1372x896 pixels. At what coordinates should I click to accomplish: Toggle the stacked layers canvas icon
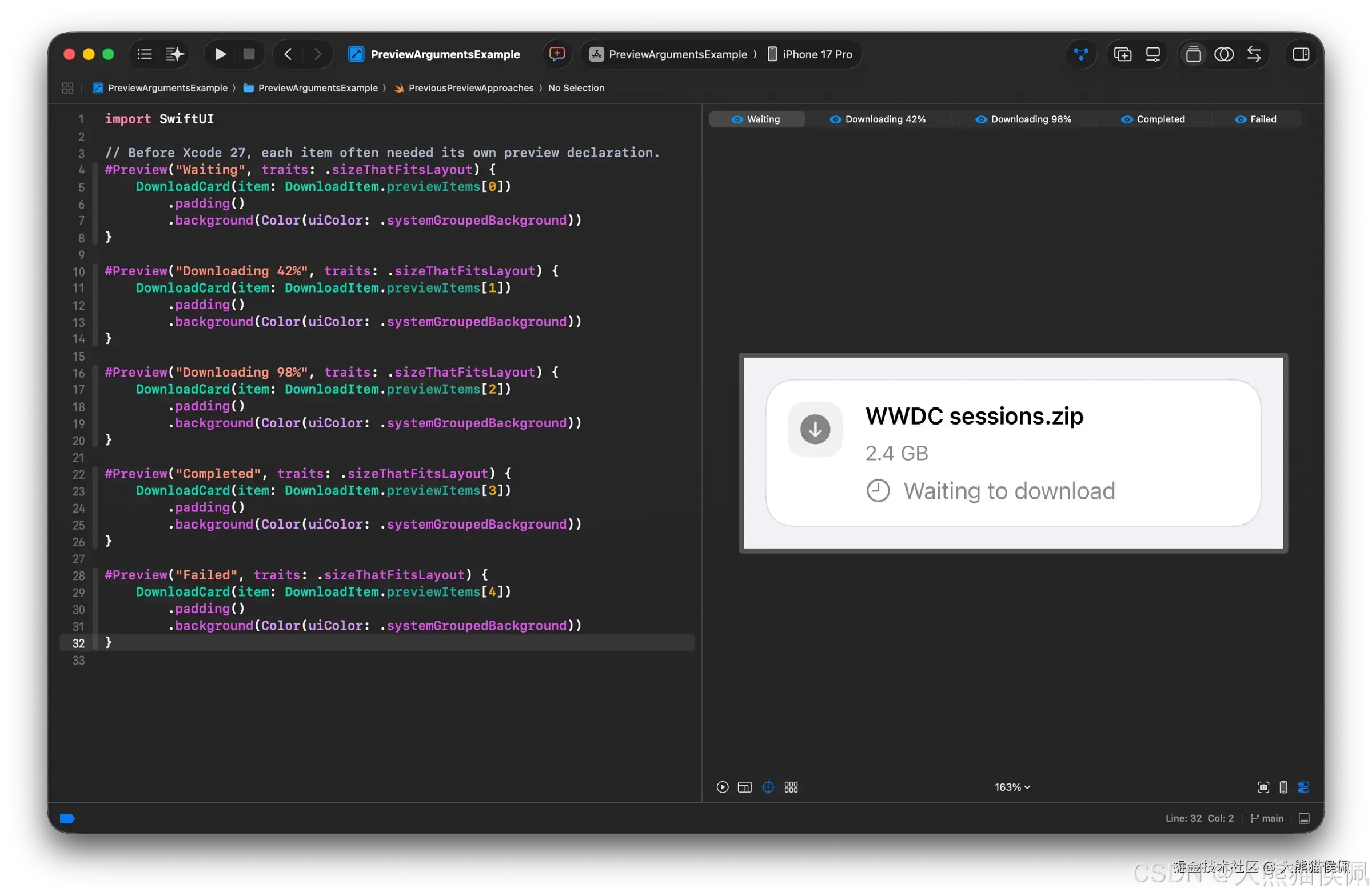(1193, 54)
